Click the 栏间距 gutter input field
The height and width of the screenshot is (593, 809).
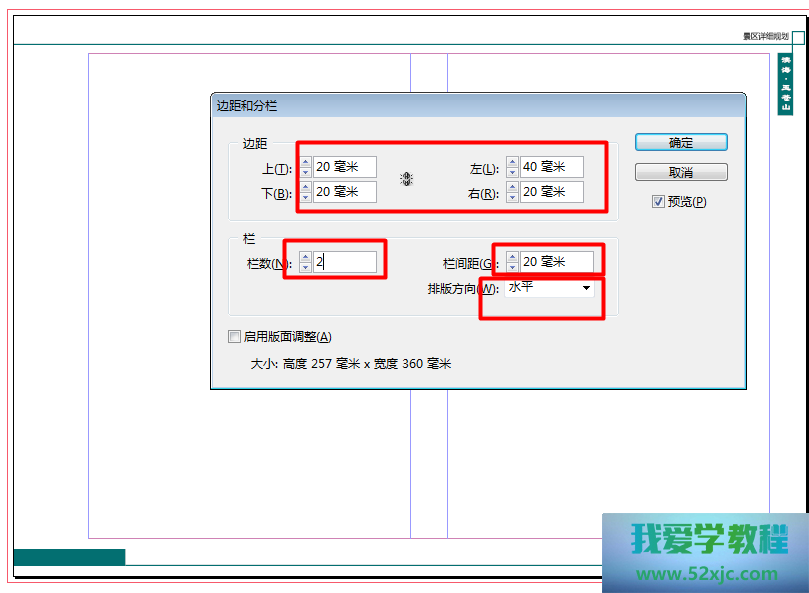point(556,262)
